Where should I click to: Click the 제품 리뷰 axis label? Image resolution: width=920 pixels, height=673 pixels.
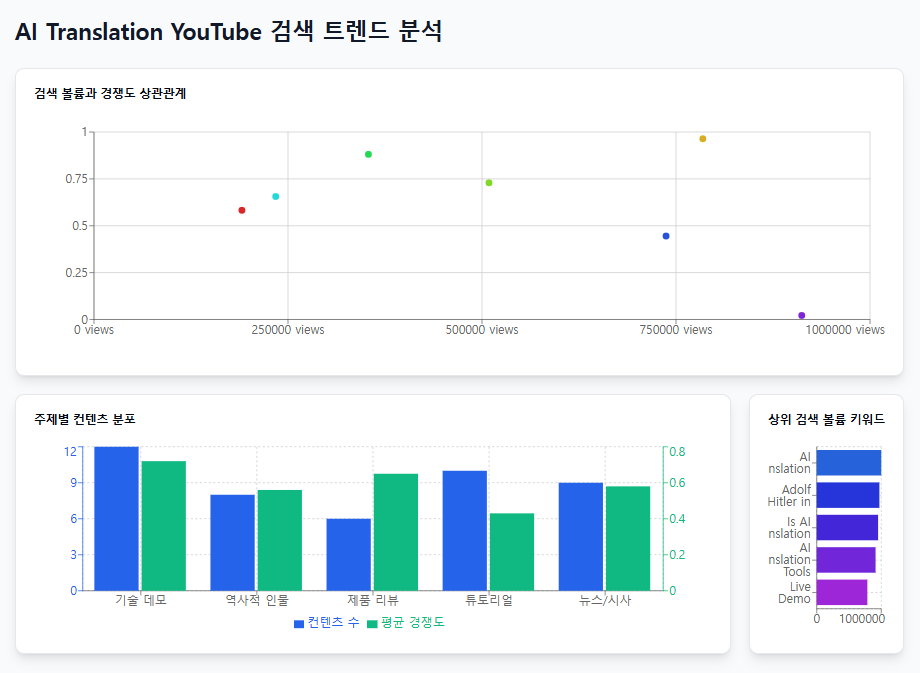point(373,600)
